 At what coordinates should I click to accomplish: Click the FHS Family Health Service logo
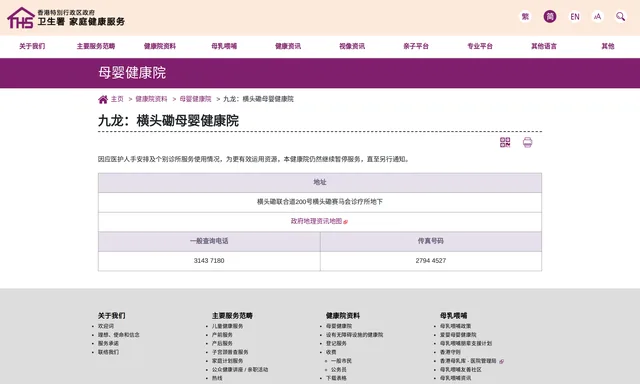(66, 18)
